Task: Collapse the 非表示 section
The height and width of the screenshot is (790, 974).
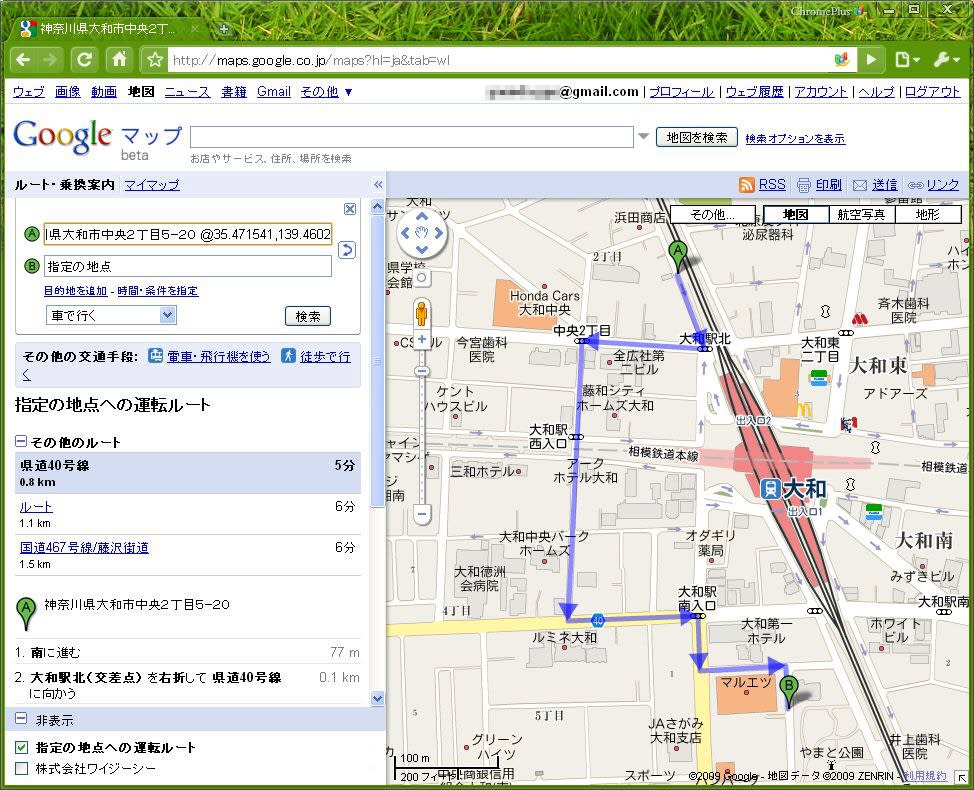Action: [x=21, y=719]
